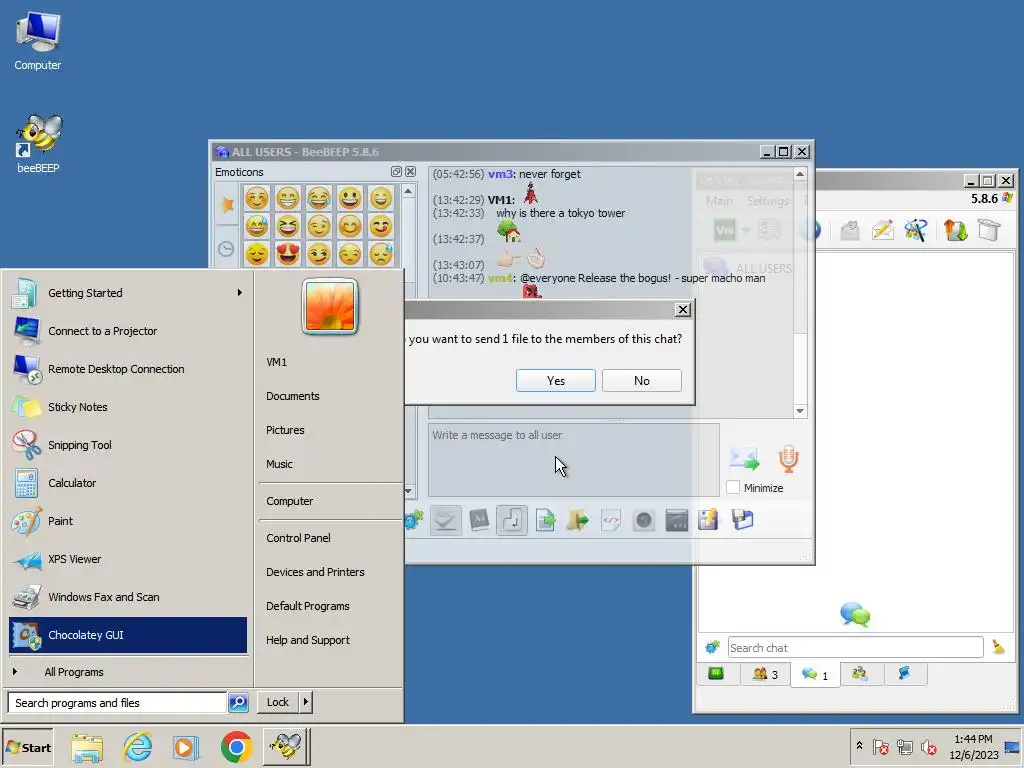Open Chocolatey GUI from Start menu
Viewport: 1024px width, 768px height.
(x=128, y=635)
